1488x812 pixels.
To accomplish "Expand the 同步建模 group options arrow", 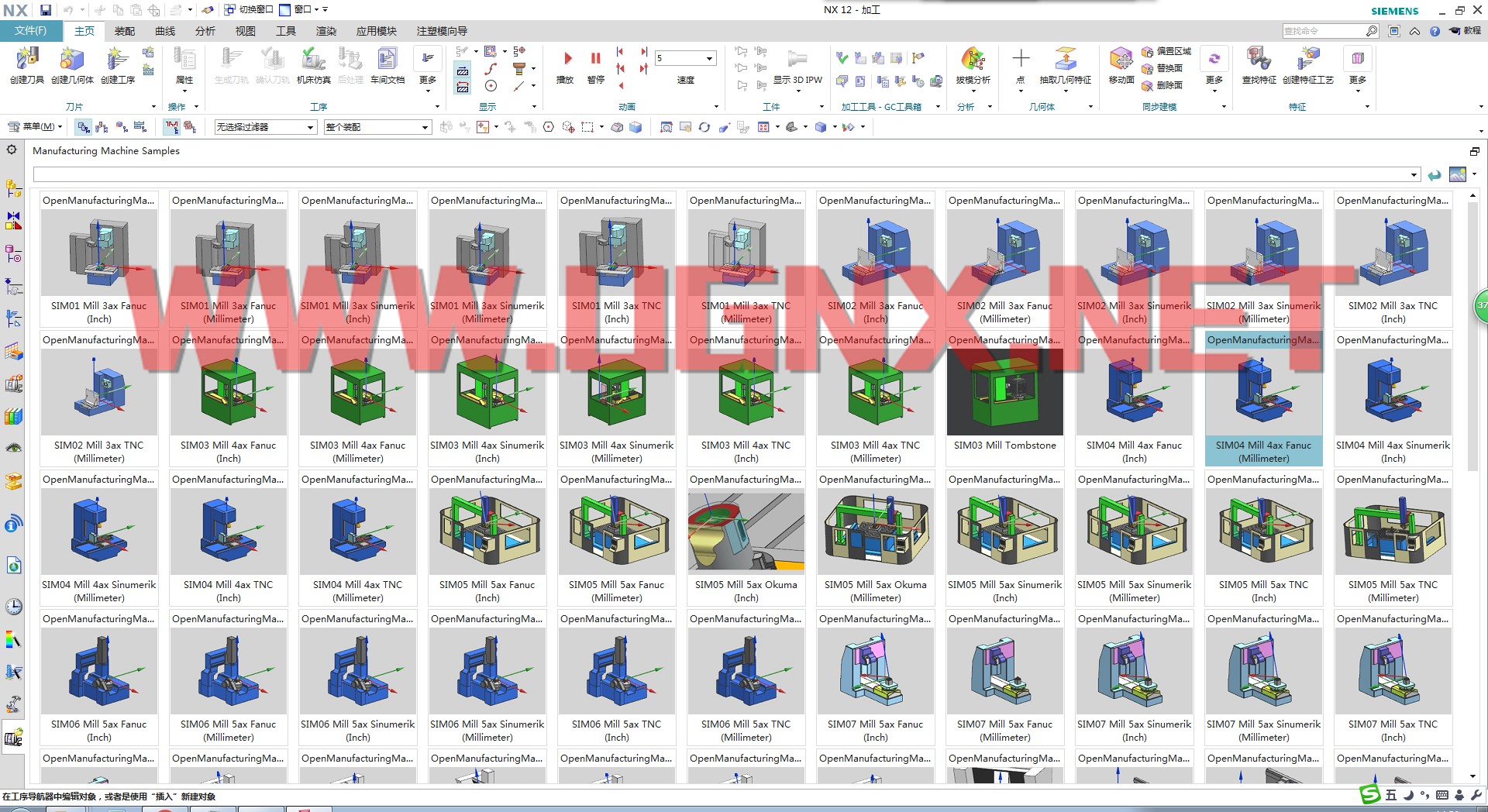I will (x=1224, y=107).
